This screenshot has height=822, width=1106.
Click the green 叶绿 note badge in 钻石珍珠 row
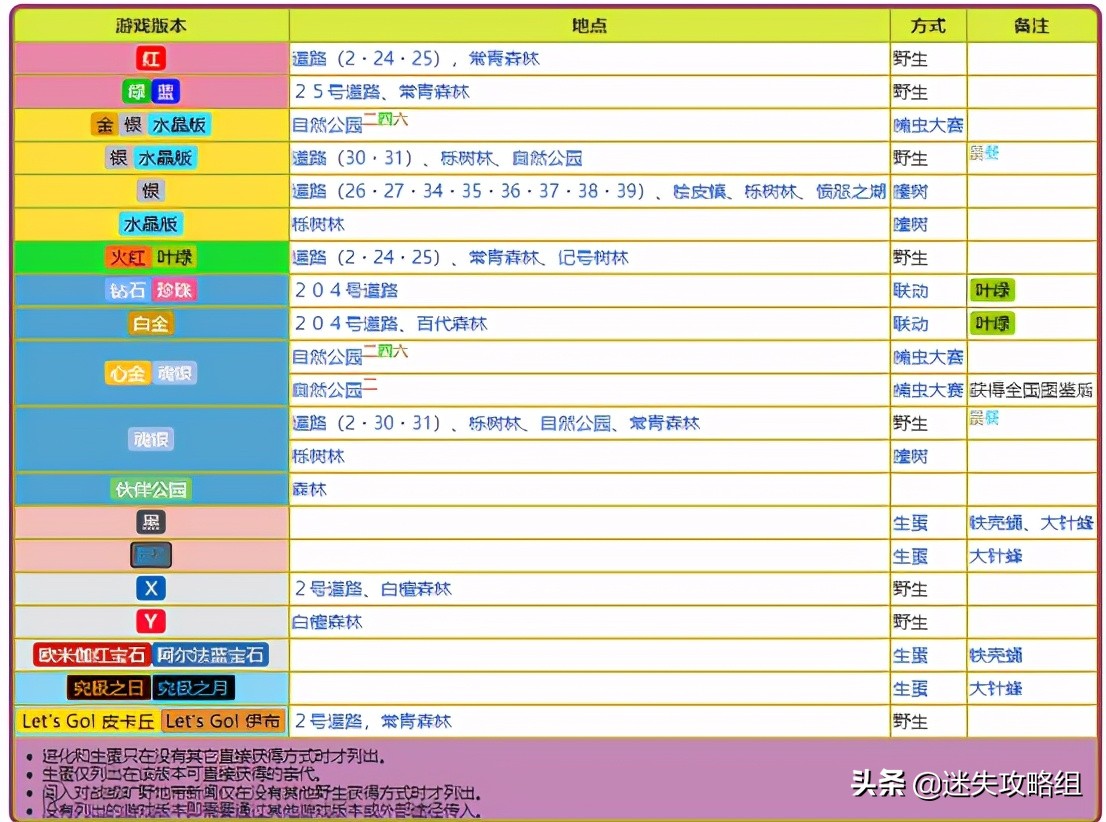(992, 290)
